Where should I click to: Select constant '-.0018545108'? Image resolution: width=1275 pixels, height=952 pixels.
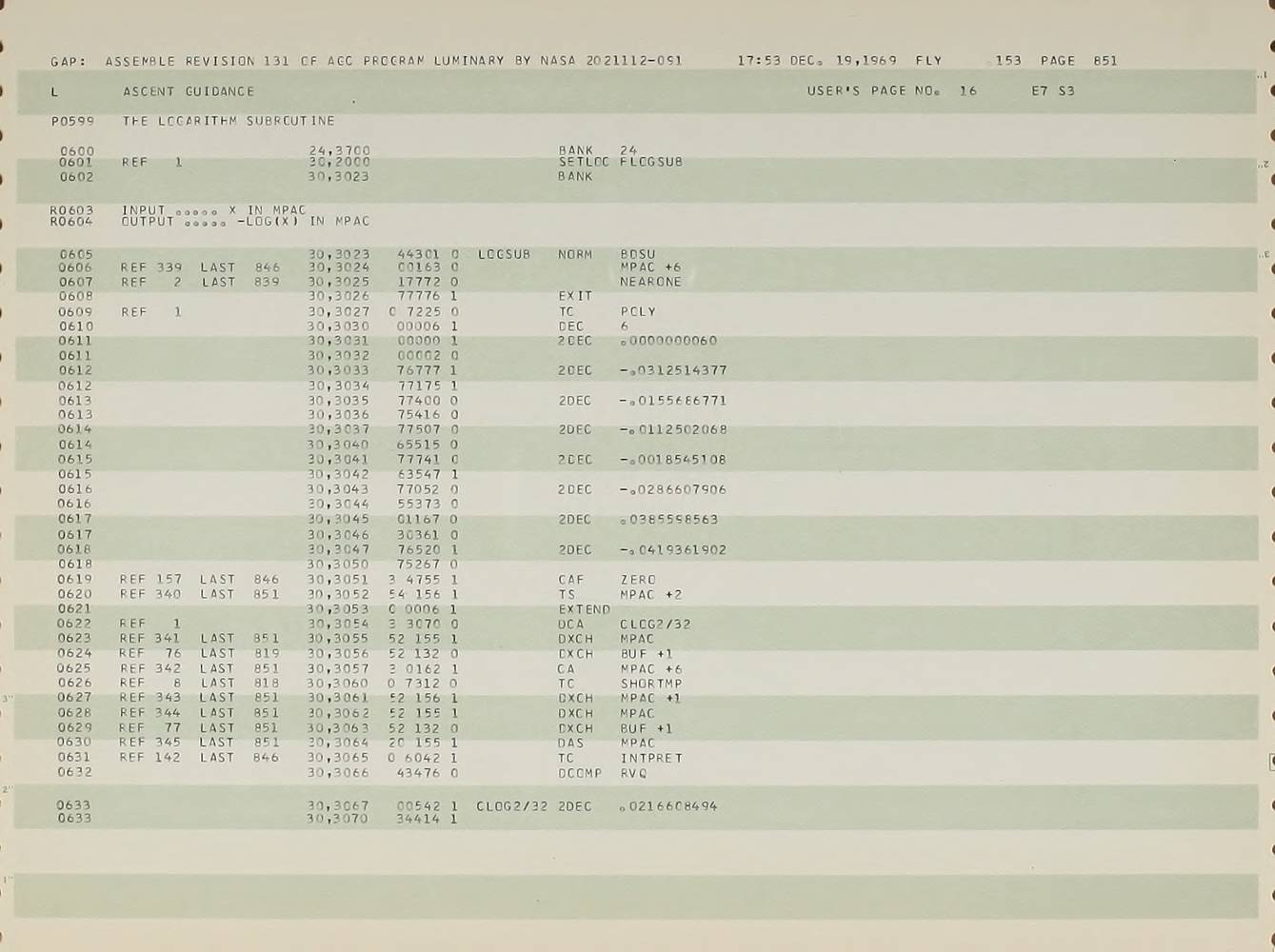673,460
